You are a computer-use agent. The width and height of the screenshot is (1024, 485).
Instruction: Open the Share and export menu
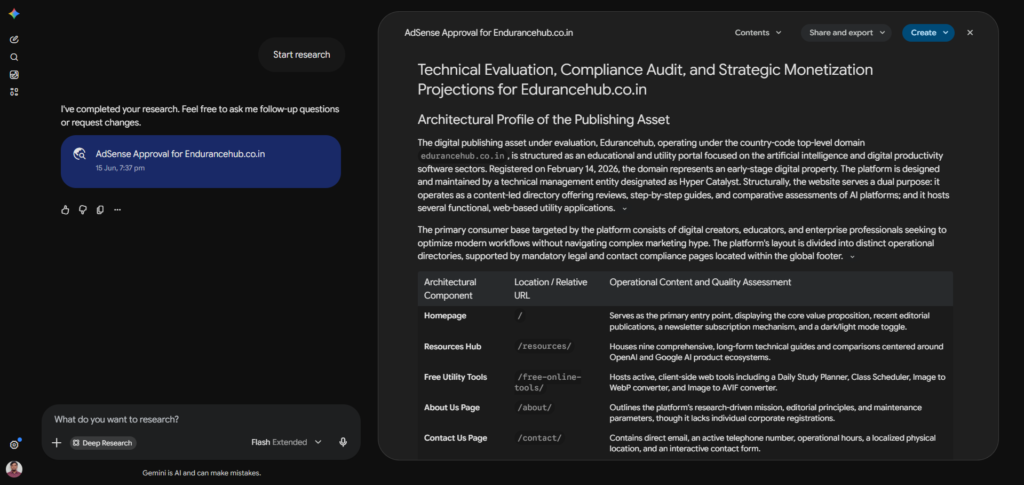point(846,33)
